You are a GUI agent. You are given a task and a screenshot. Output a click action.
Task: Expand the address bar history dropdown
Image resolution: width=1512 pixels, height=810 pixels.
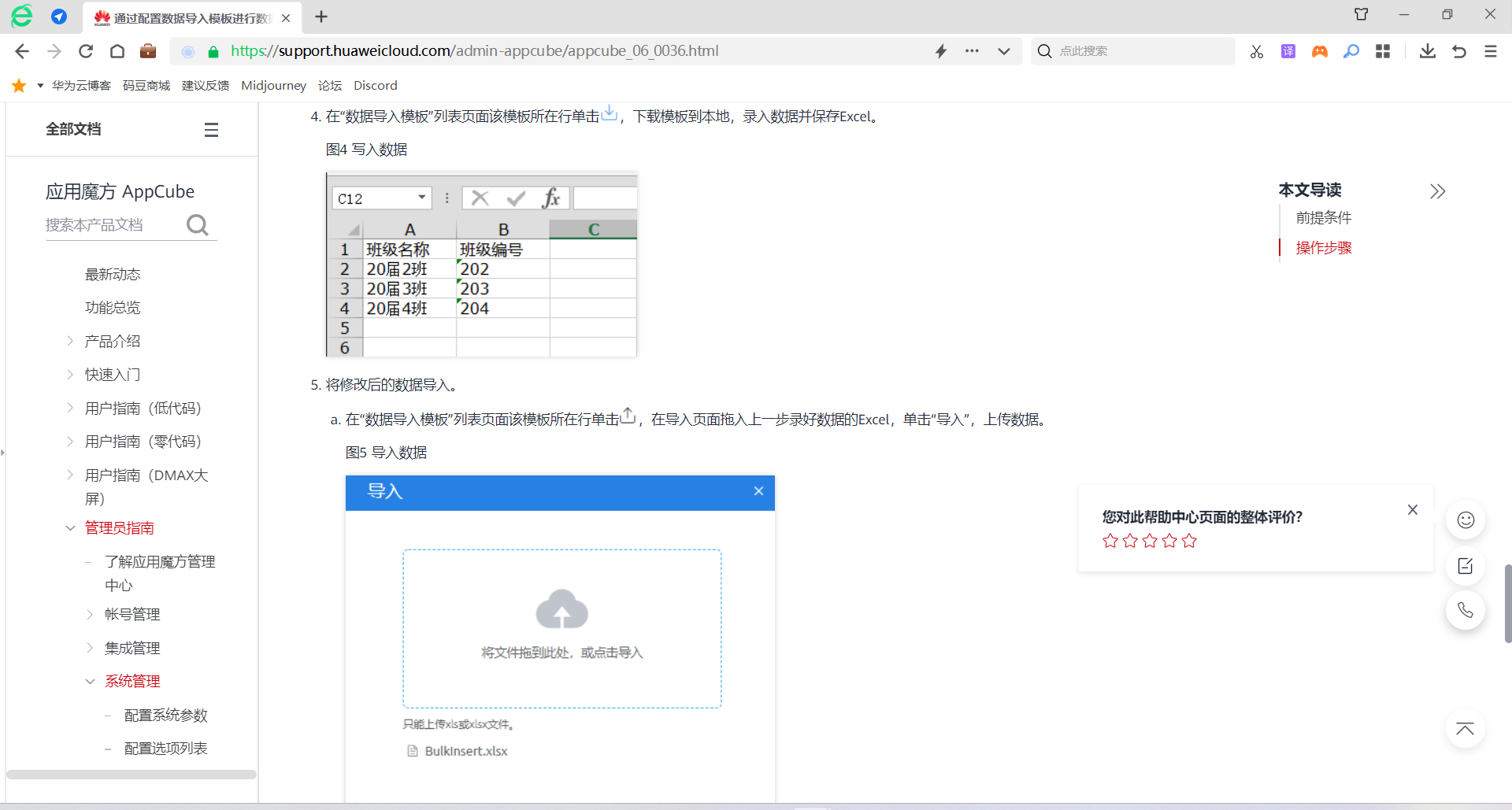click(1004, 51)
